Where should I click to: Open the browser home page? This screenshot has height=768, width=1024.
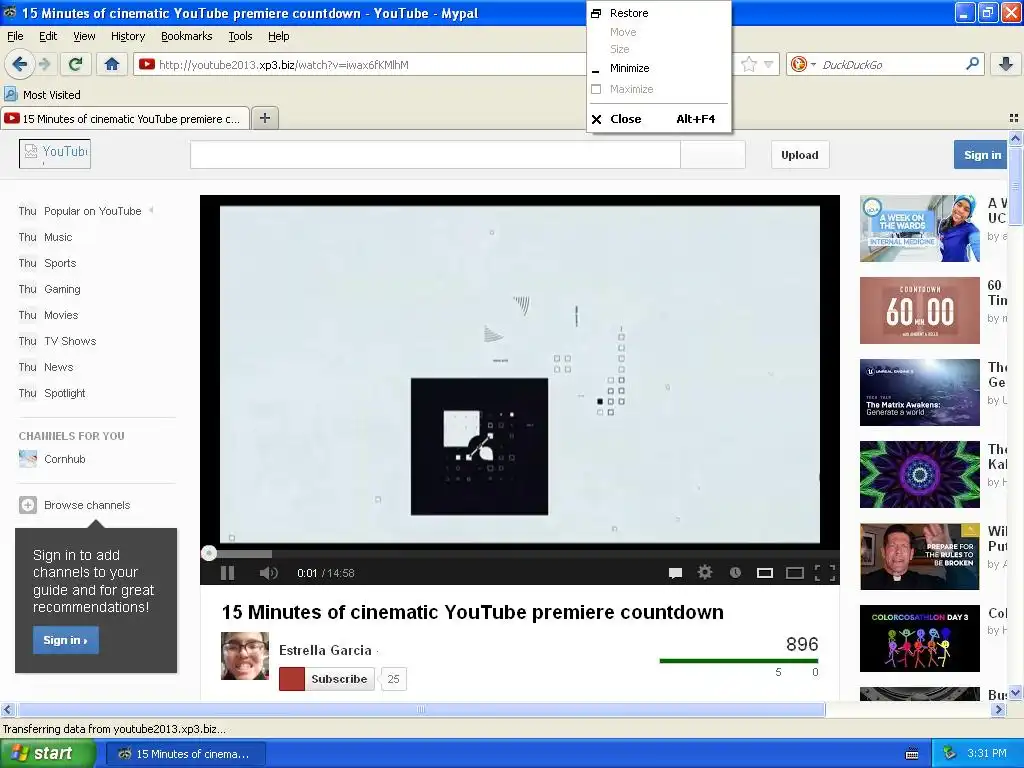(112, 64)
